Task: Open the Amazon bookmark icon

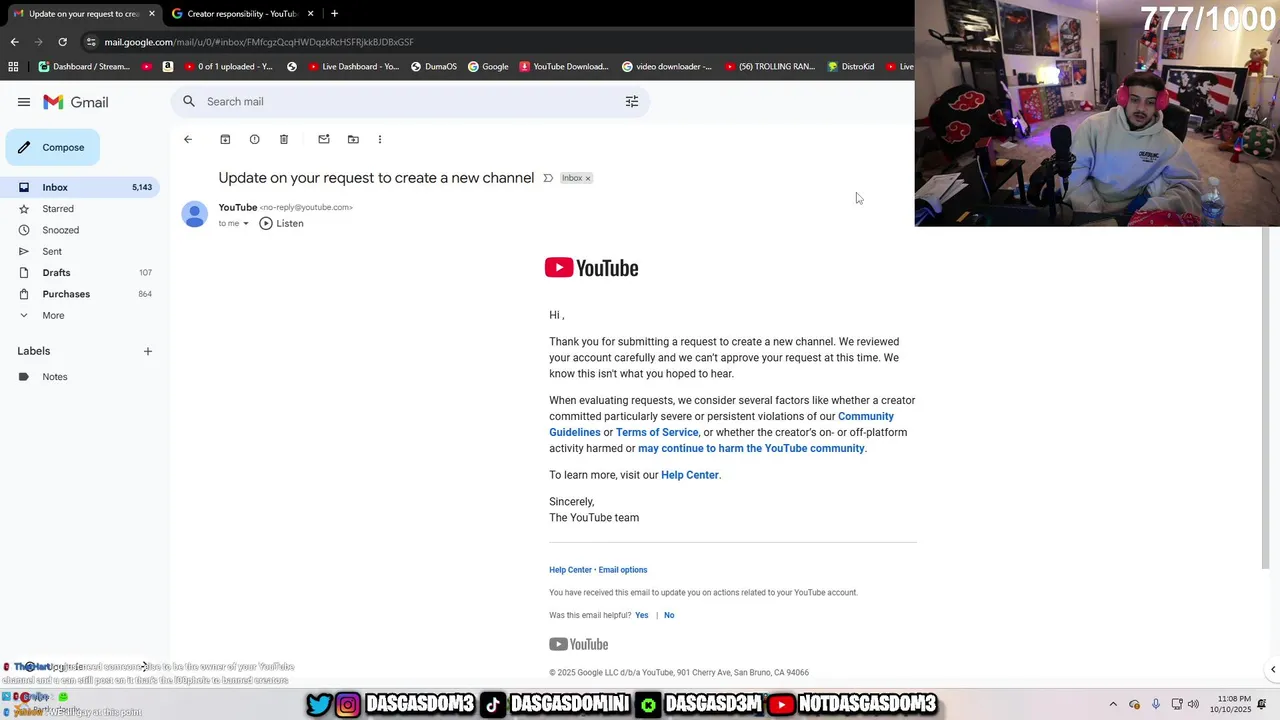Action: coord(168,67)
